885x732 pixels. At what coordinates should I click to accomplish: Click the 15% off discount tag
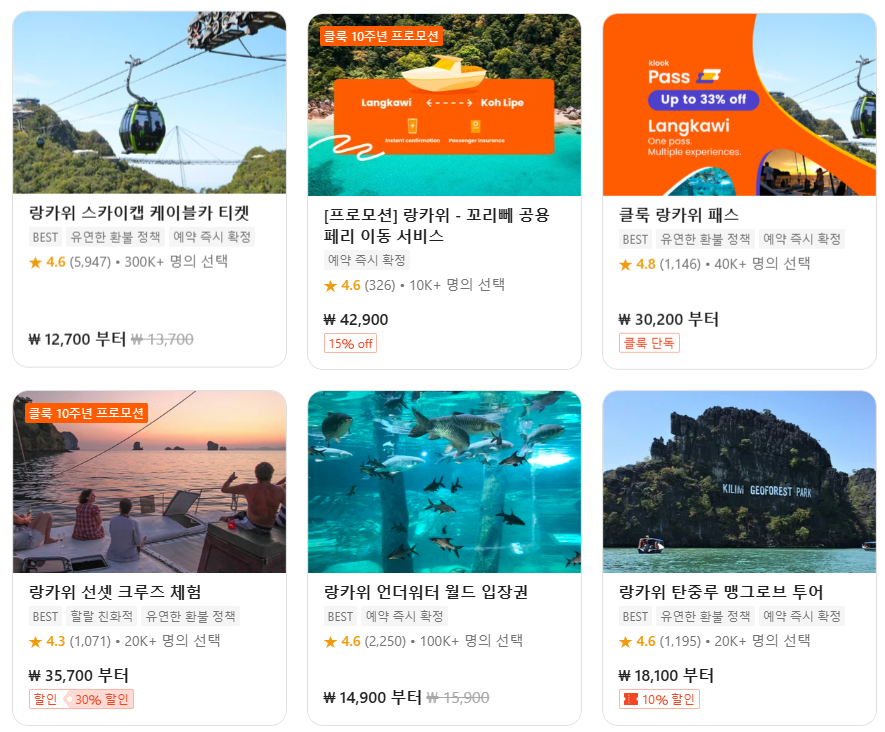[x=351, y=343]
